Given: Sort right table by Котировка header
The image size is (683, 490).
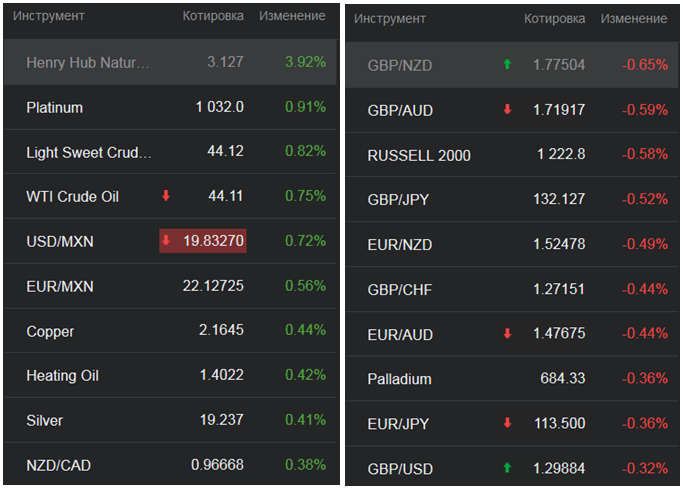Looking at the screenshot, I should tap(555, 19).
